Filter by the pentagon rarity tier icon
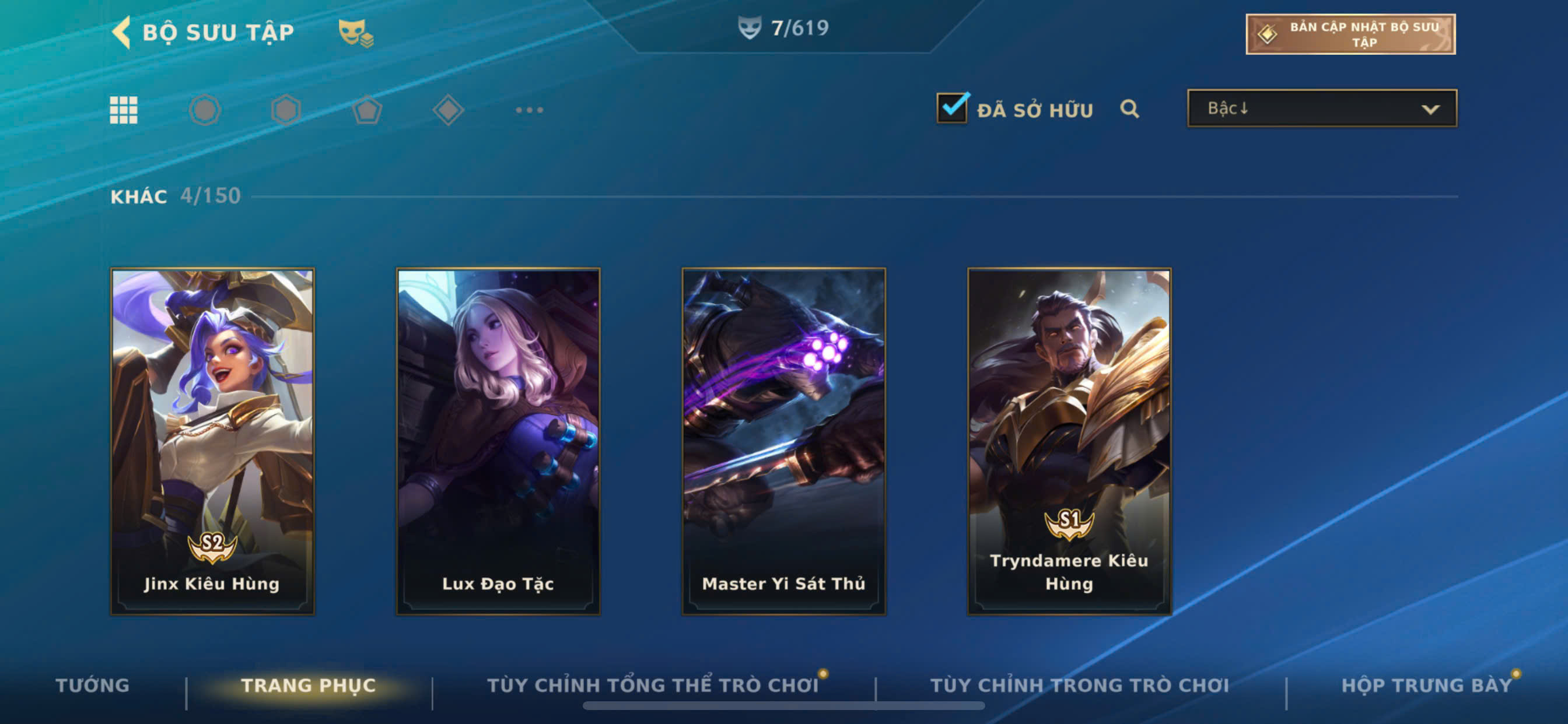This screenshot has height=724, width=1568. click(x=367, y=110)
